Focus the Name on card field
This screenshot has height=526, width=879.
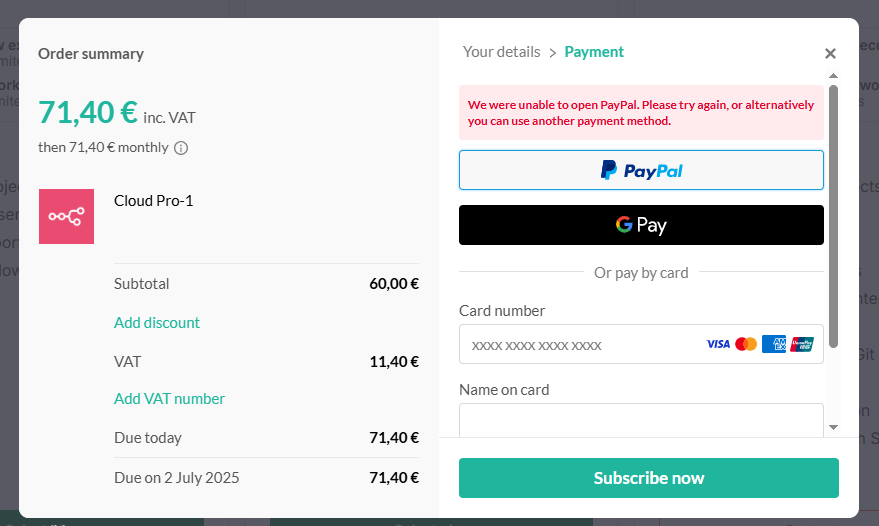641,421
